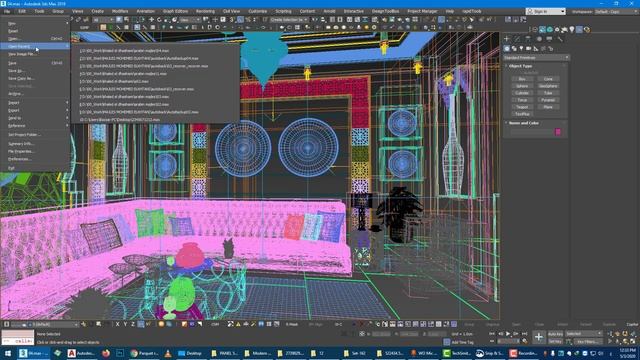Select the Shapes category icon
The image size is (640, 360).
(x=514, y=49)
